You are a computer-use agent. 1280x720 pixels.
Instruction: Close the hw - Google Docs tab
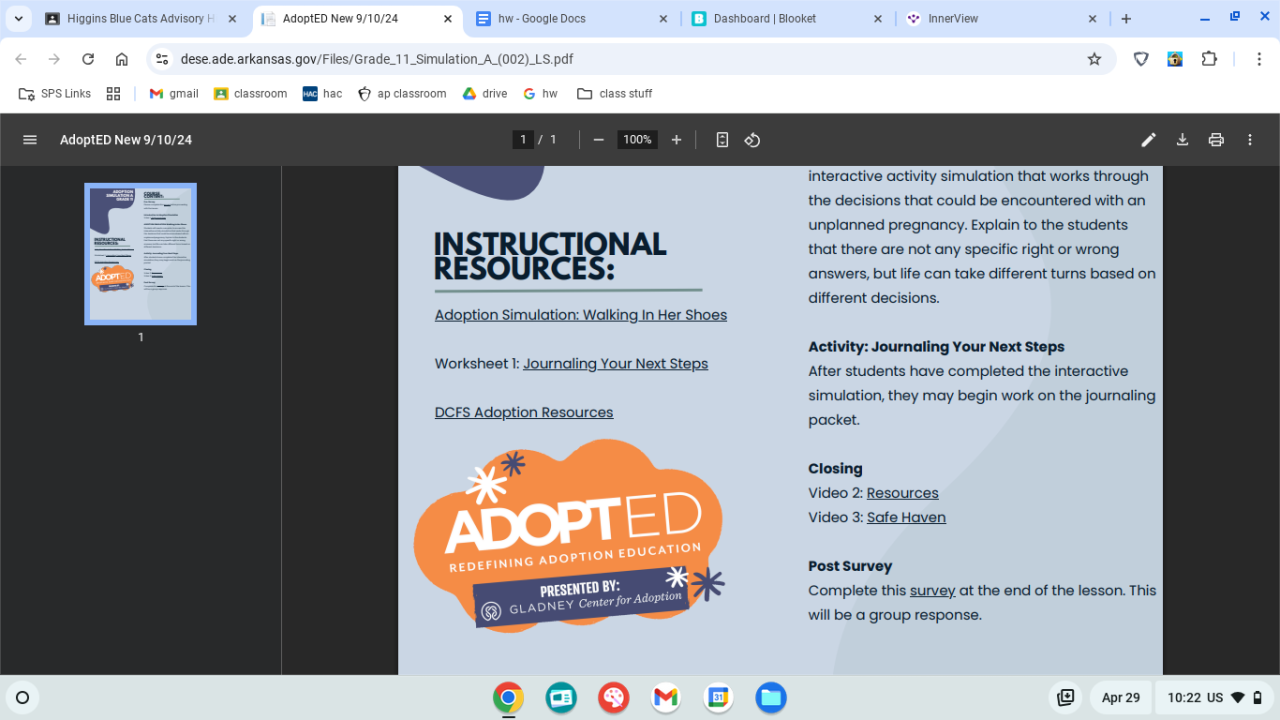[664, 19]
